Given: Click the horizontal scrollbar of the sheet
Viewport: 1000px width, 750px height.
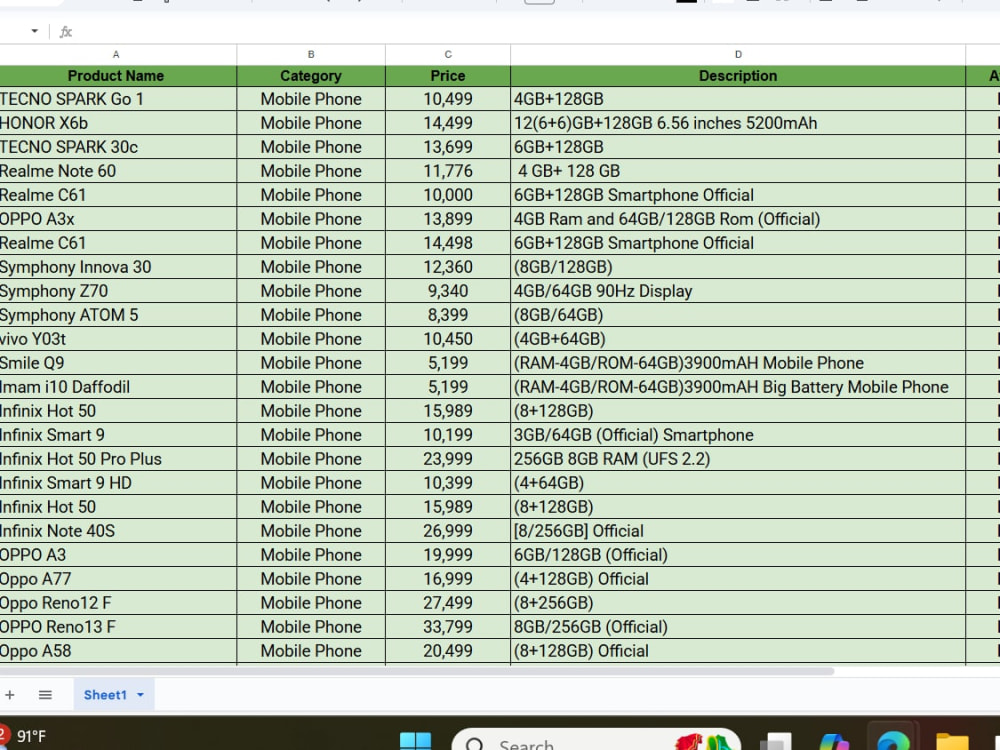Looking at the screenshot, I should point(417,671).
